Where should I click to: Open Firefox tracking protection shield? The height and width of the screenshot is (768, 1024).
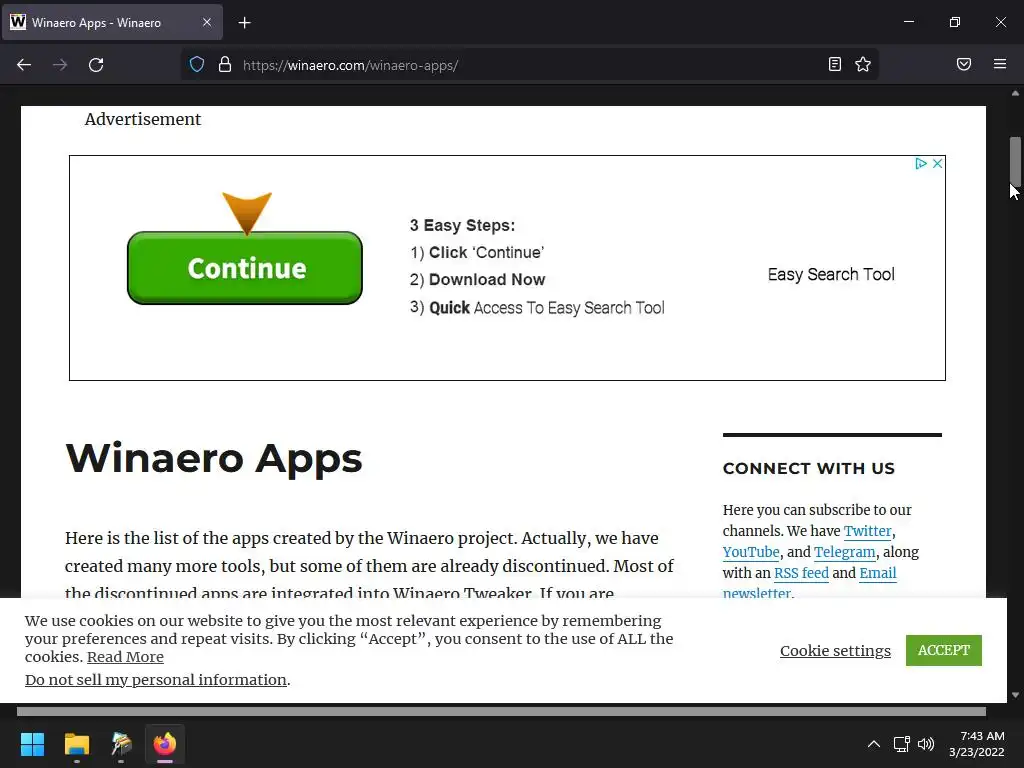[197, 65]
